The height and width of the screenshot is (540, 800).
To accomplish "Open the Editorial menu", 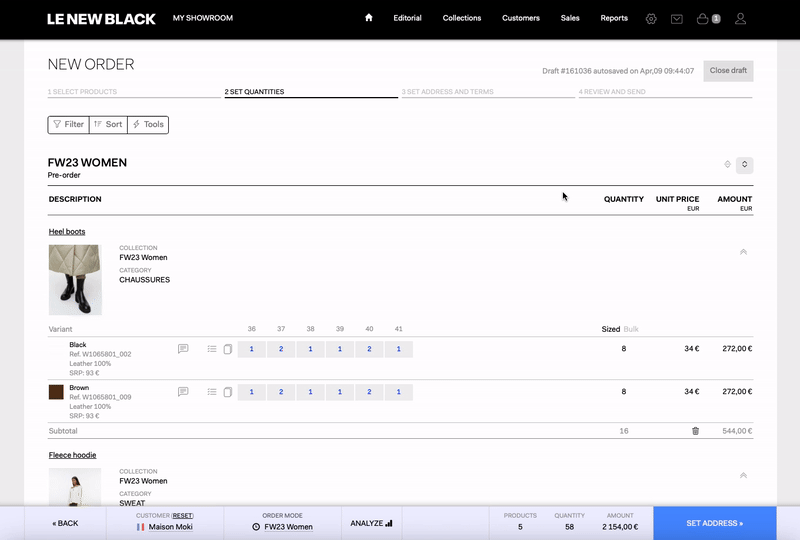I will tap(407, 18).
